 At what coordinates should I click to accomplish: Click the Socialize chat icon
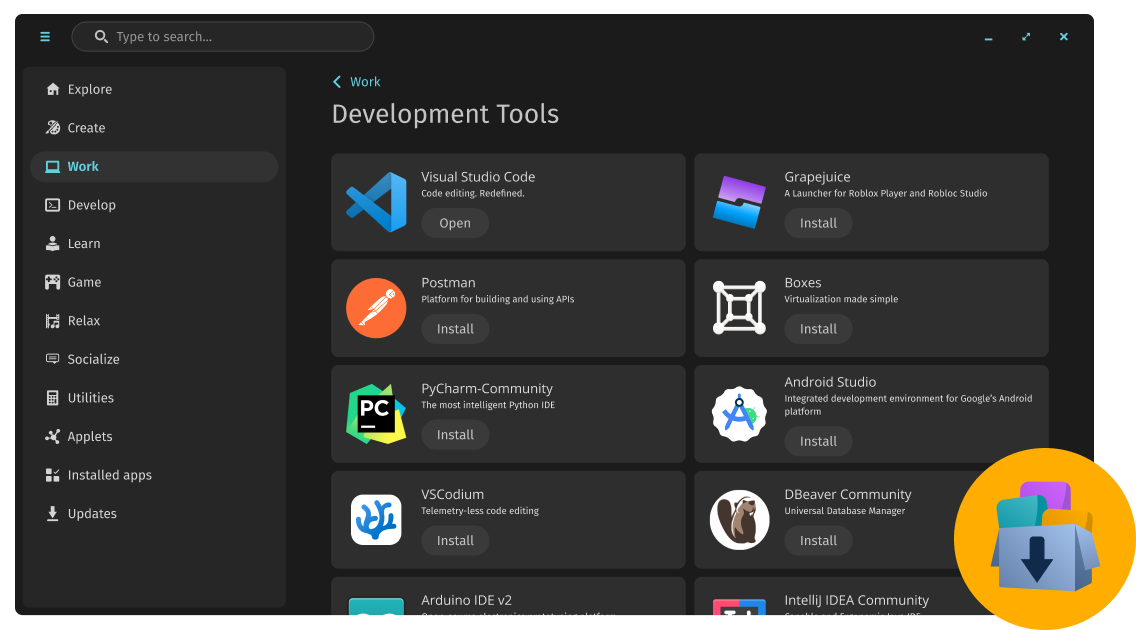coord(52,359)
